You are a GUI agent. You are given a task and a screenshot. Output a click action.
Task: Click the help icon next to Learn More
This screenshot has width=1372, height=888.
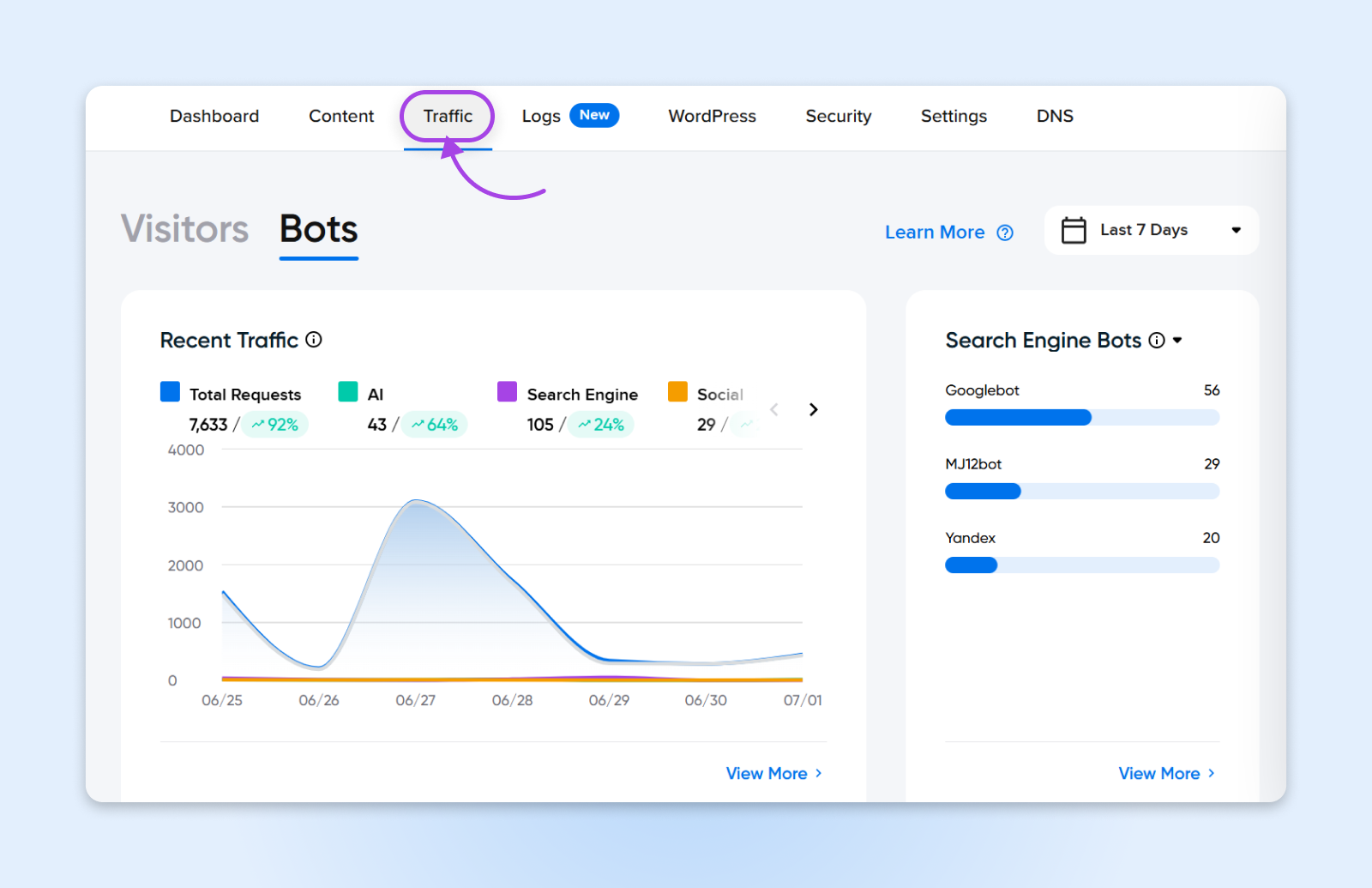click(1004, 232)
